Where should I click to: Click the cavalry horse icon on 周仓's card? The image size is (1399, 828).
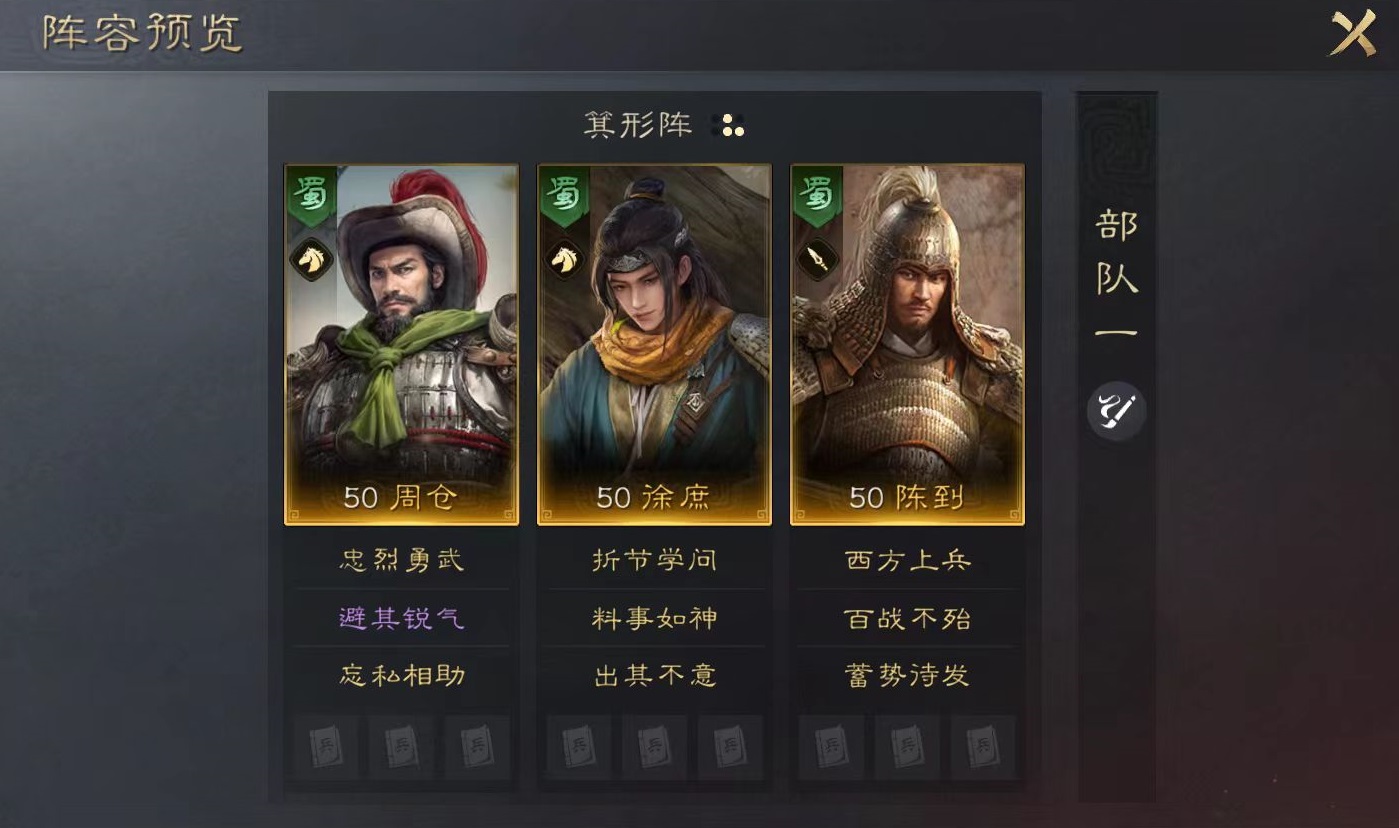tap(310, 260)
